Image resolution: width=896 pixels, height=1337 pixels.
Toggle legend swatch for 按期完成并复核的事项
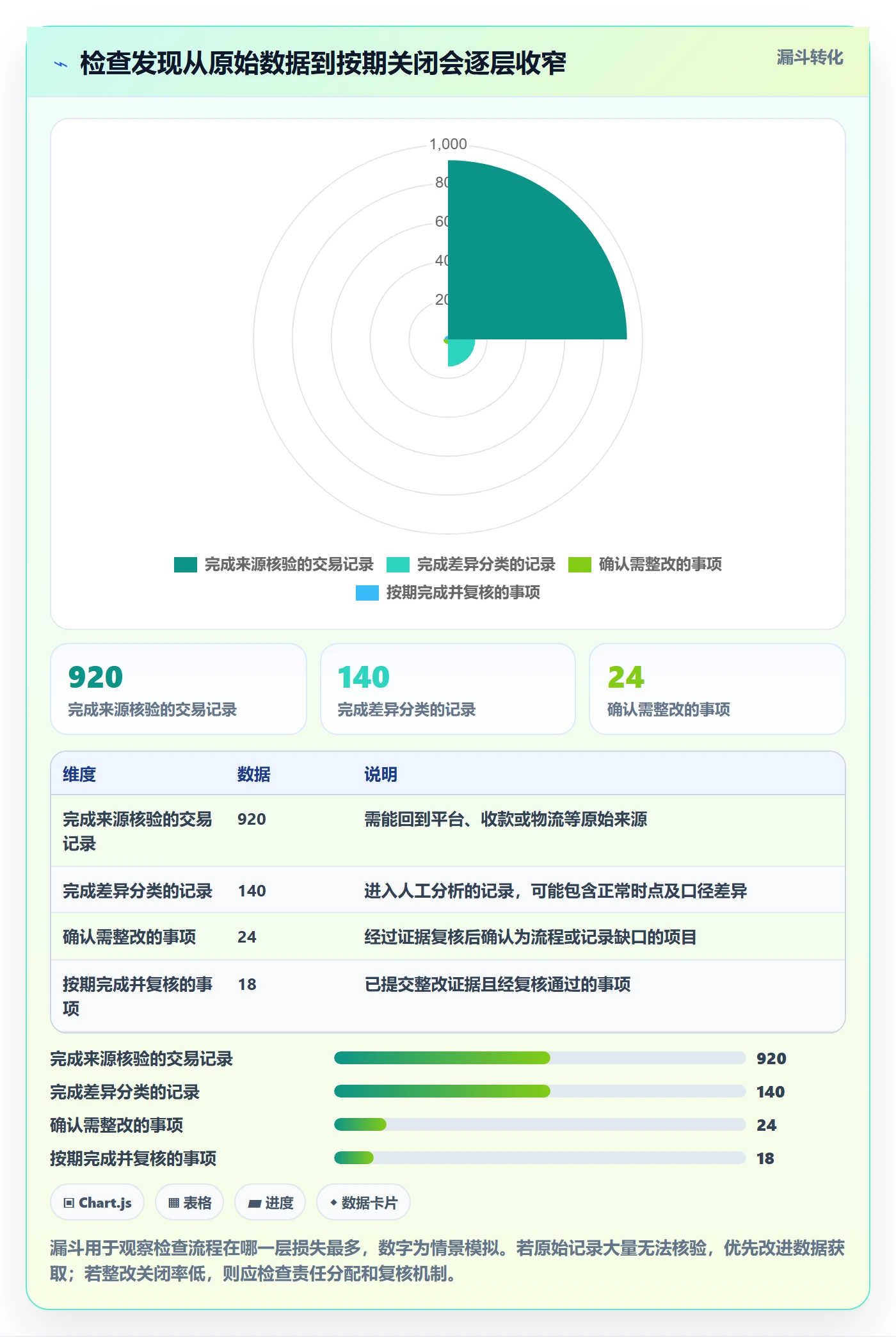pos(367,593)
